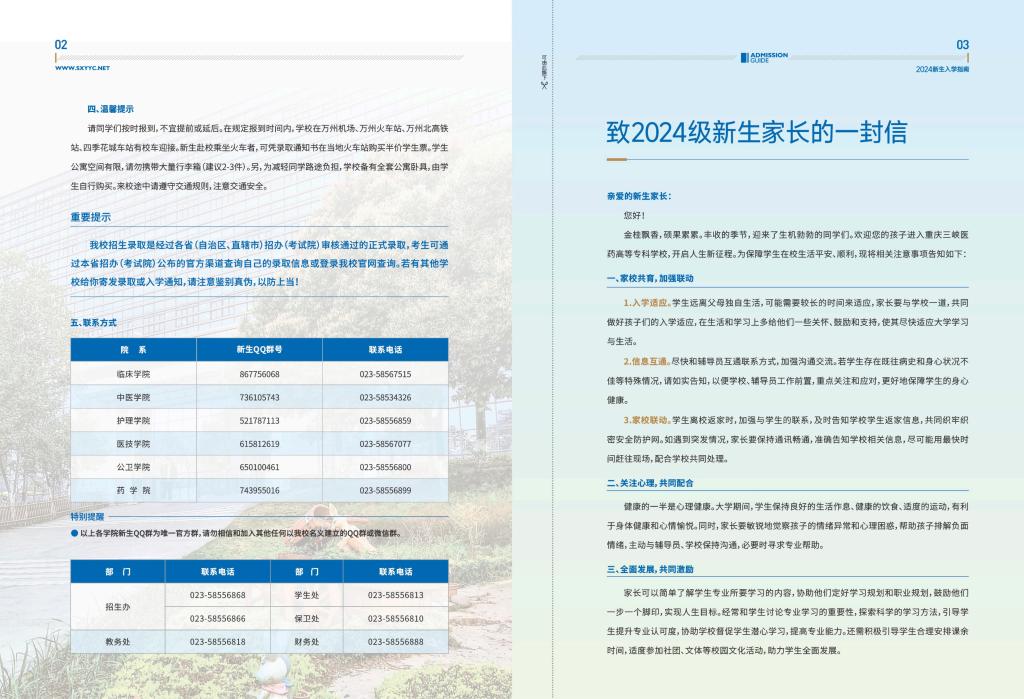Click the '护理学院' cell
1024x699 pixels.
tap(133, 421)
